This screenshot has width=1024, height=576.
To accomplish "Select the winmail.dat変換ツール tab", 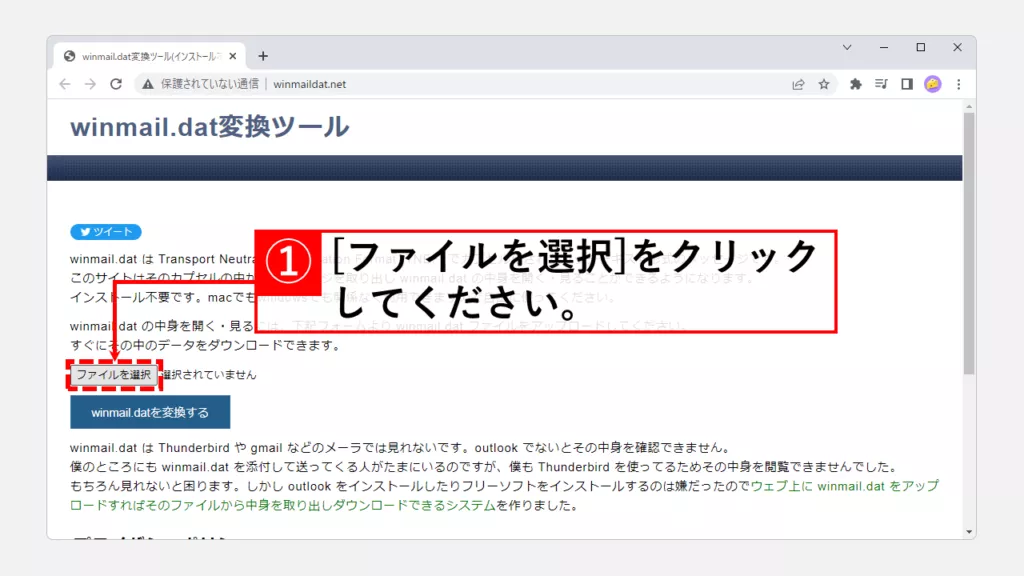I will [x=150, y=56].
